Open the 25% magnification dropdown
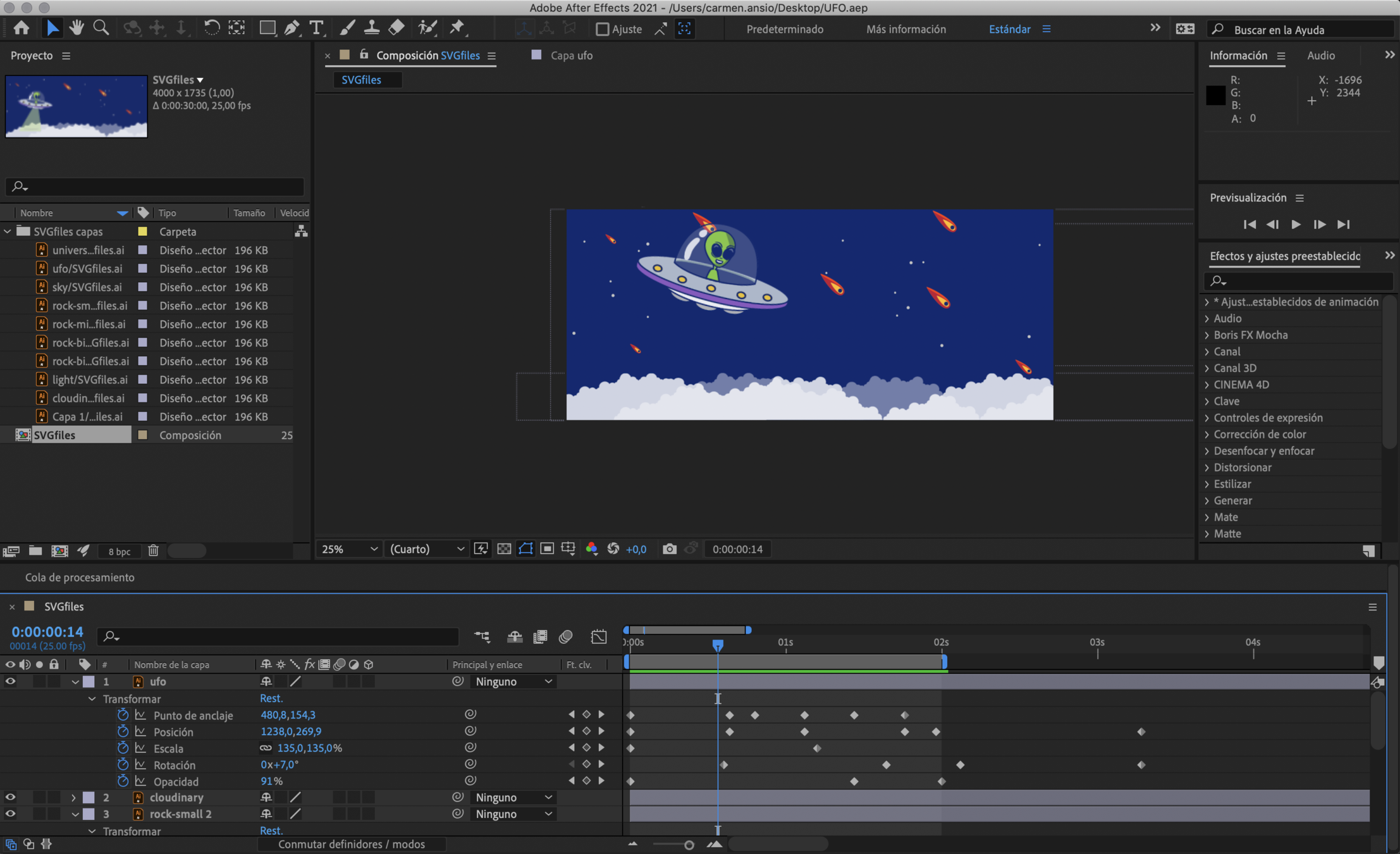 coord(349,549)
